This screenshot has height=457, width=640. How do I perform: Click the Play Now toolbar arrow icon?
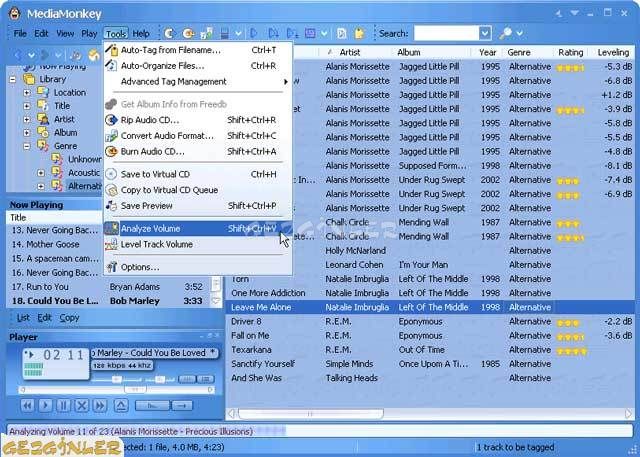pos(253,33)
